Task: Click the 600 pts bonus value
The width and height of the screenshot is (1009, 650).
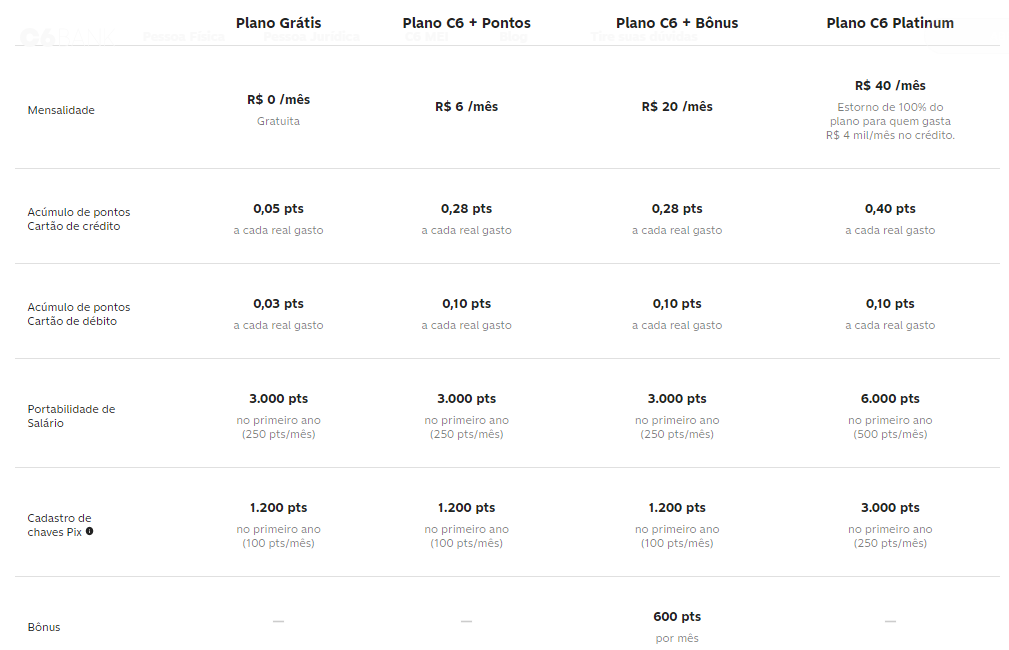Action: [x=677, y=617]
